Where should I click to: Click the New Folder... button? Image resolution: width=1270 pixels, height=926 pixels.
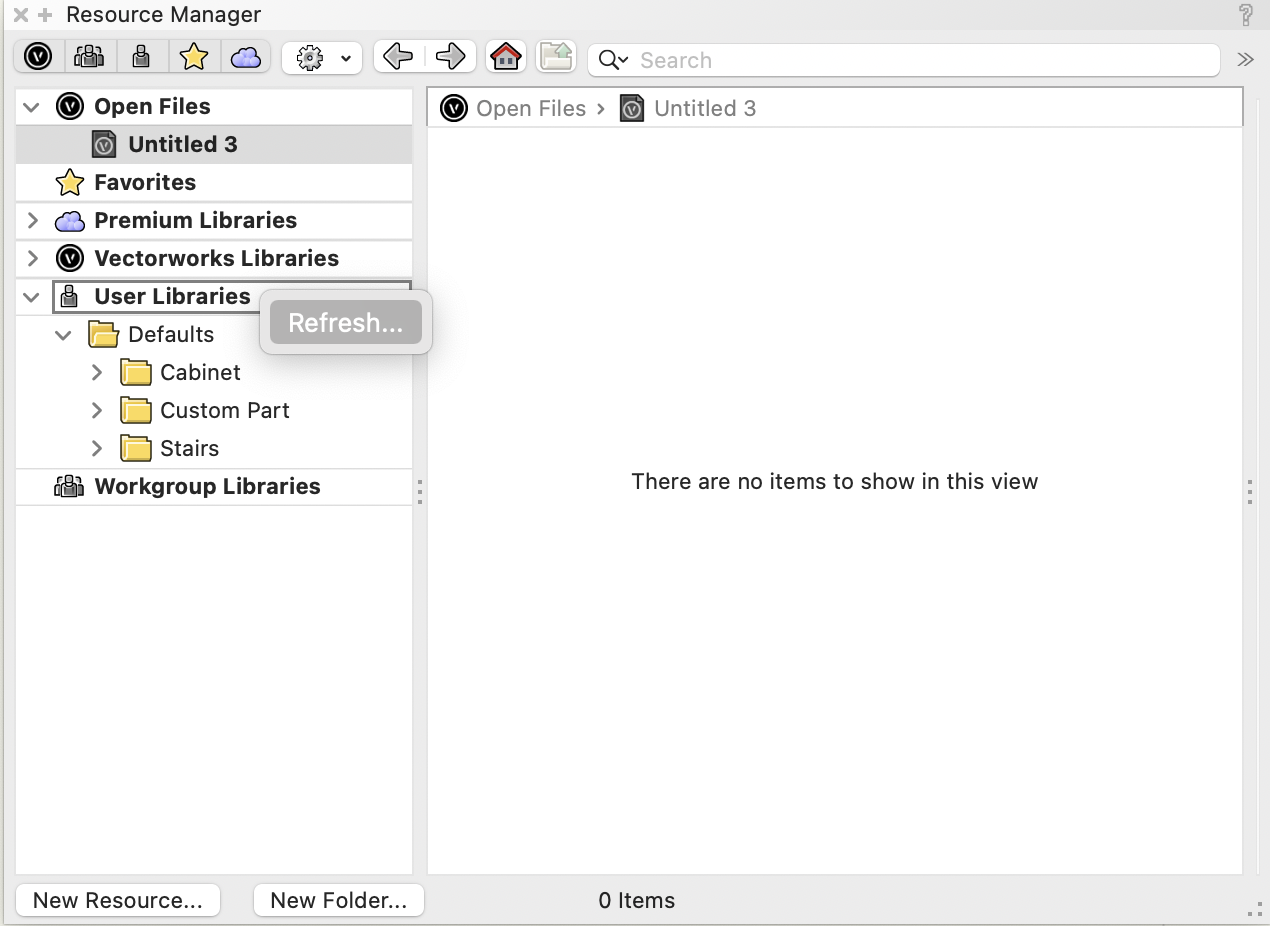click(x=339, y=900)
